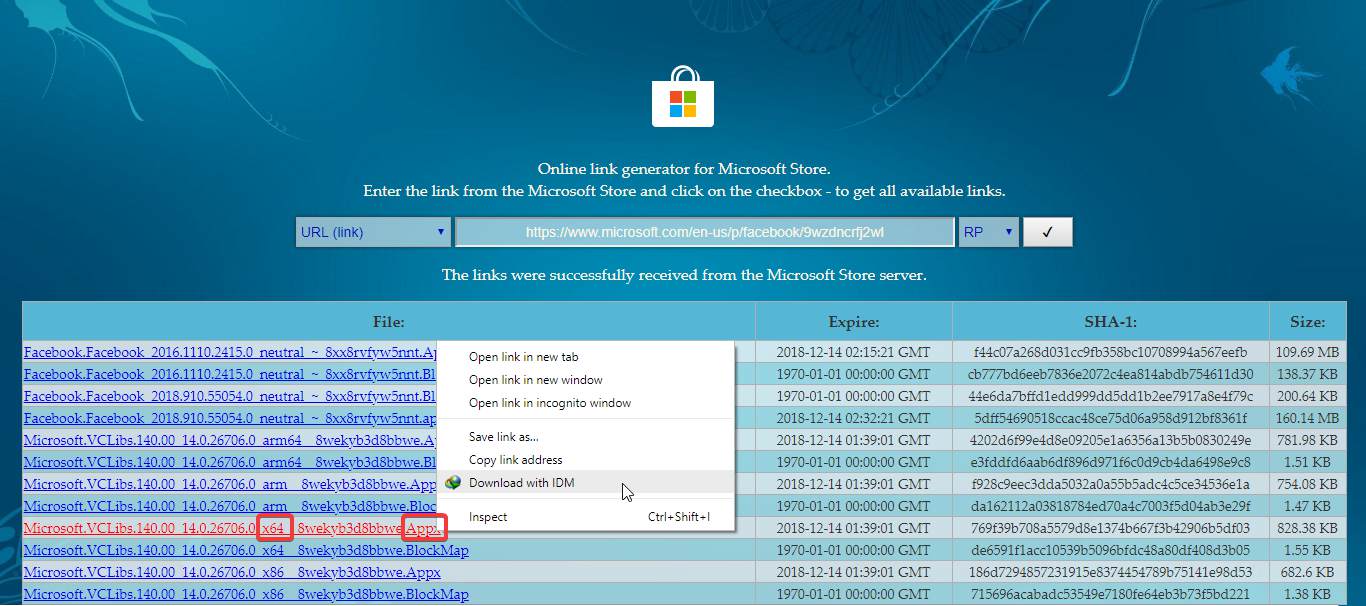Screen dimensions: 1366x606
Task: Click the Expire: column header
Action: tap(854, 321)
